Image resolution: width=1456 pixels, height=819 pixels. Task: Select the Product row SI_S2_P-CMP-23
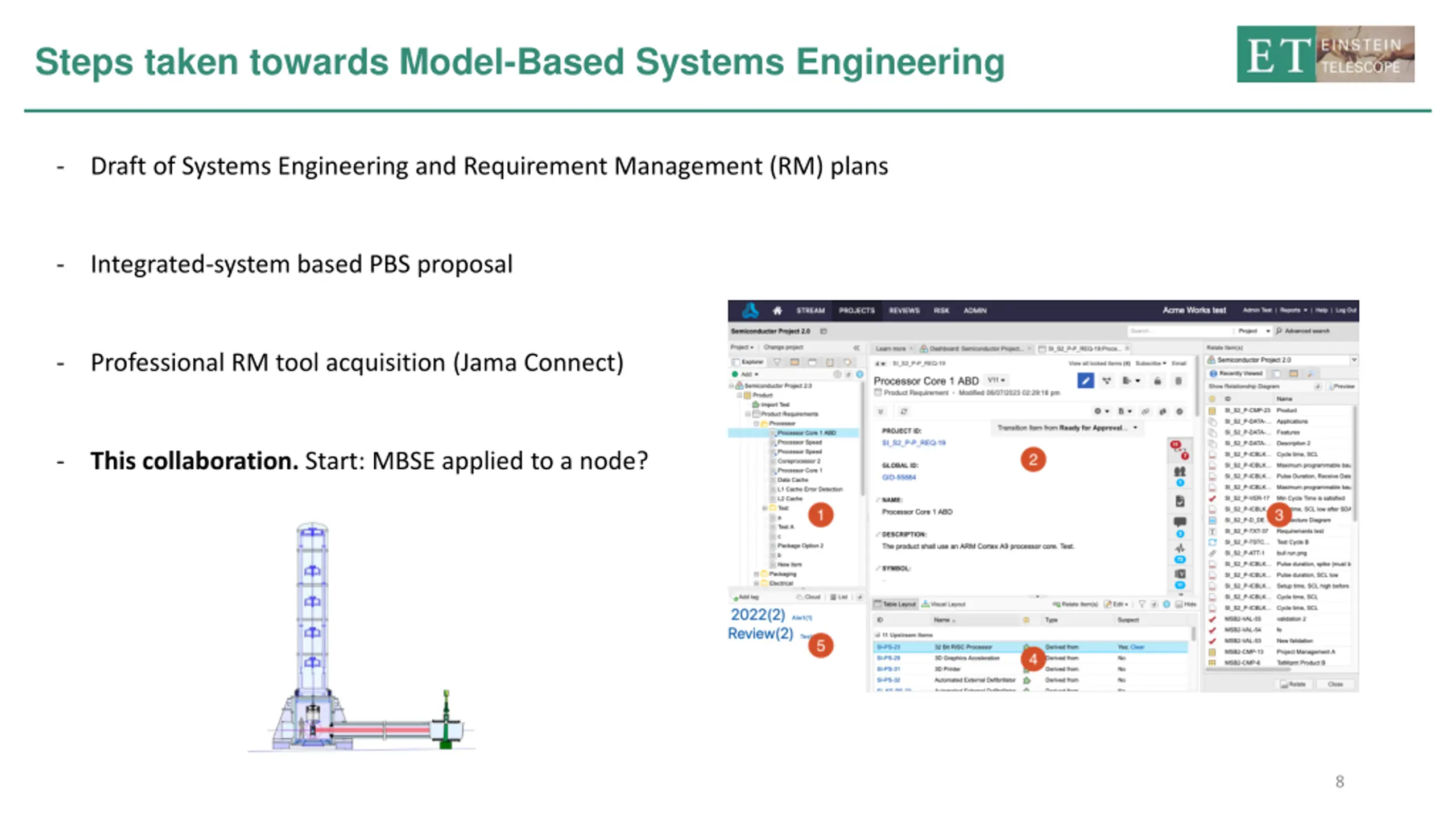tap(1279, 410)
